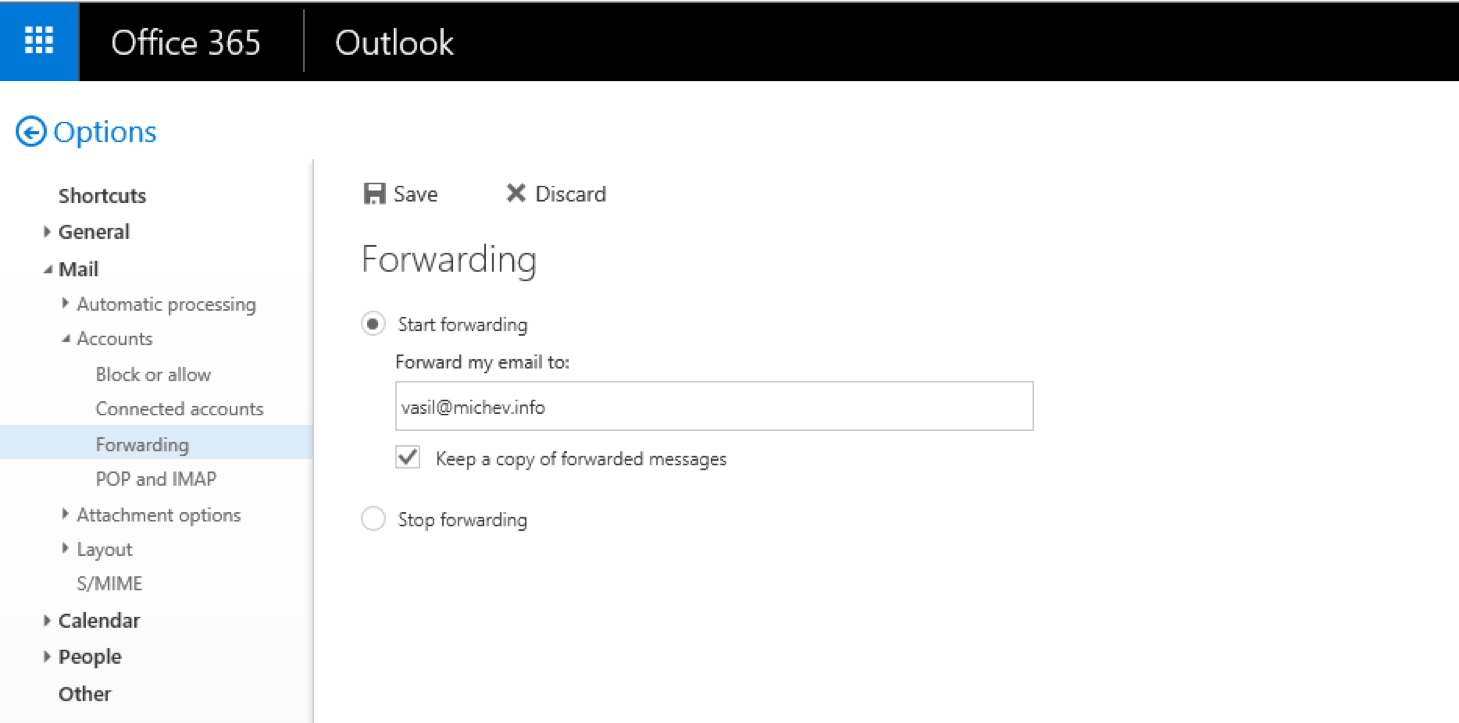The image size is (1459, 723).
Task: Click the Discard X icon
Action: click(x=516, y=194)
